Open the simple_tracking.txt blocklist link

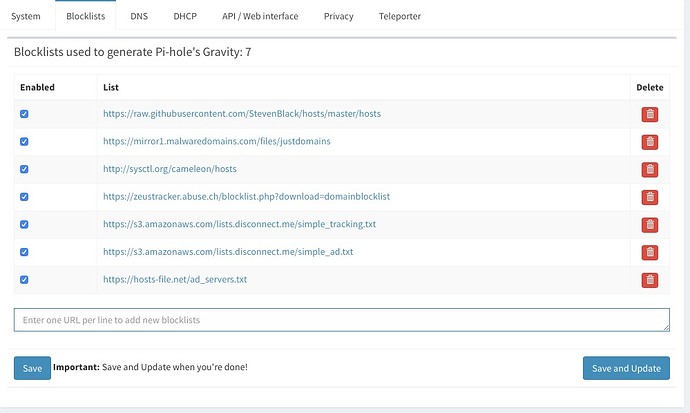237,225
